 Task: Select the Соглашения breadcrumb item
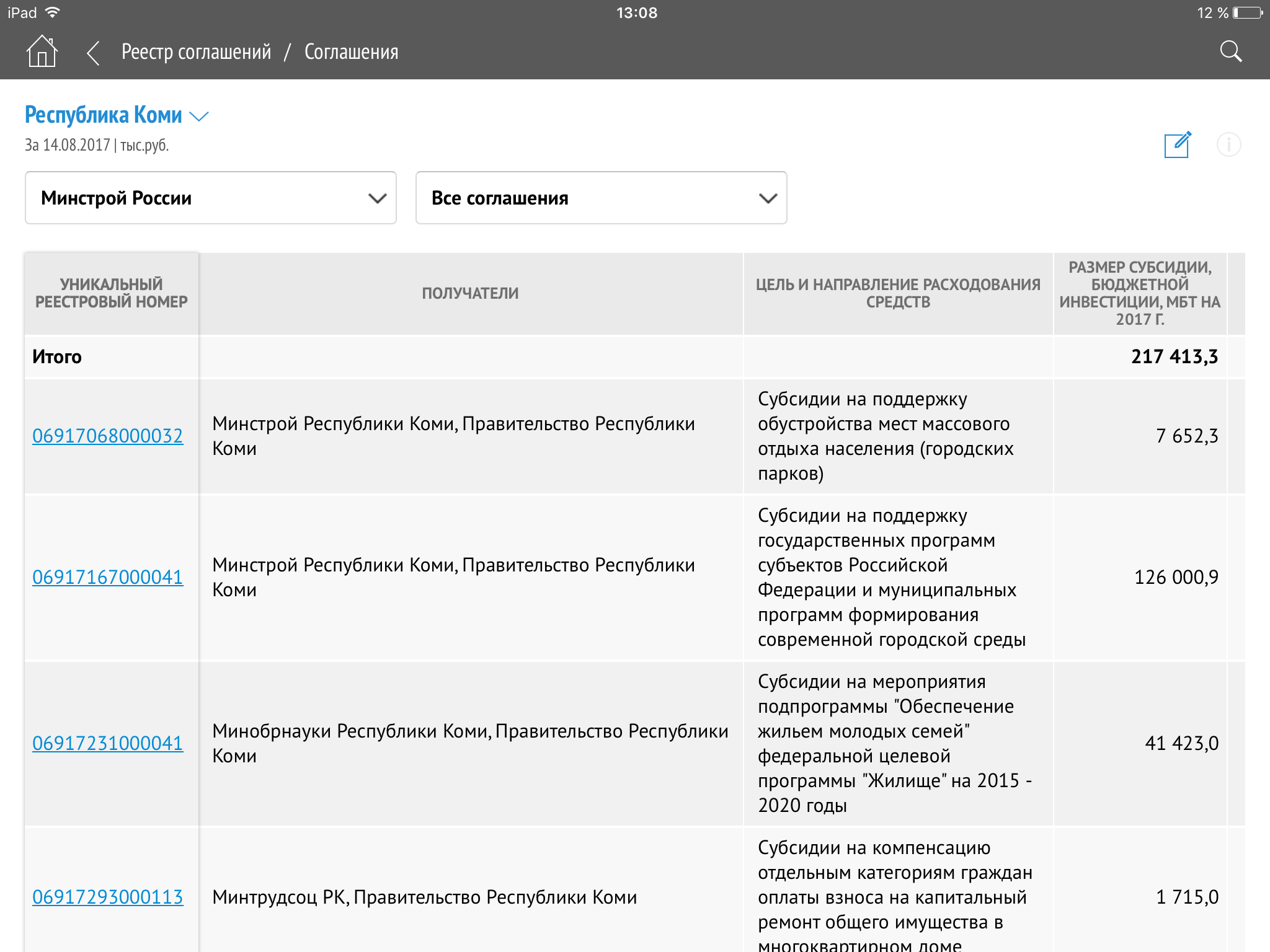pyautogui.click(x=351, y=52)
